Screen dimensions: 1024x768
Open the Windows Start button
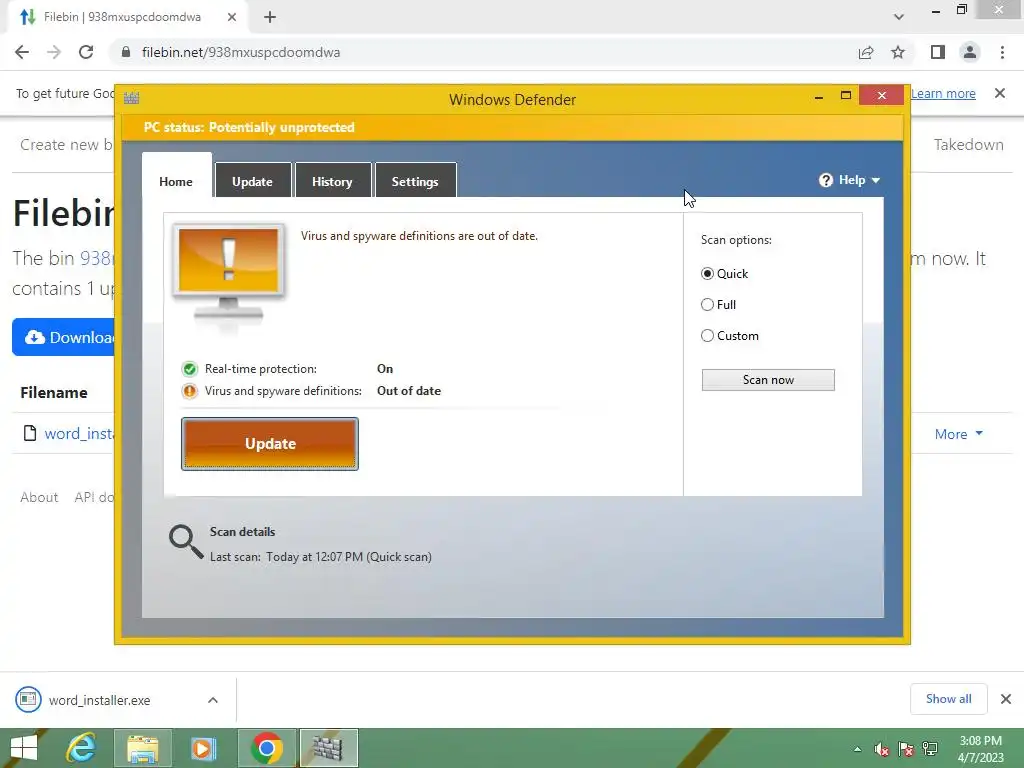24,748
